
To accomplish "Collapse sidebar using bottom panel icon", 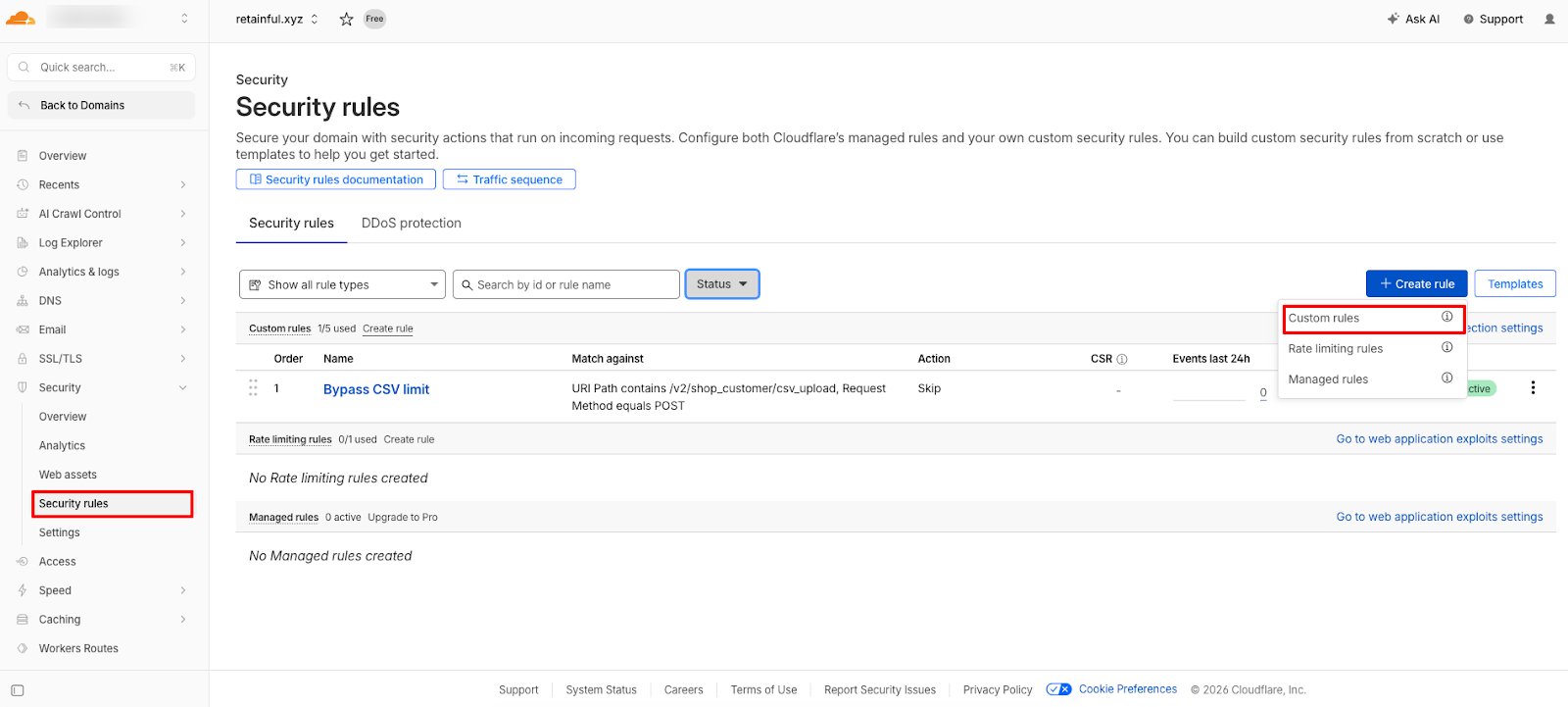I will 17,690.
